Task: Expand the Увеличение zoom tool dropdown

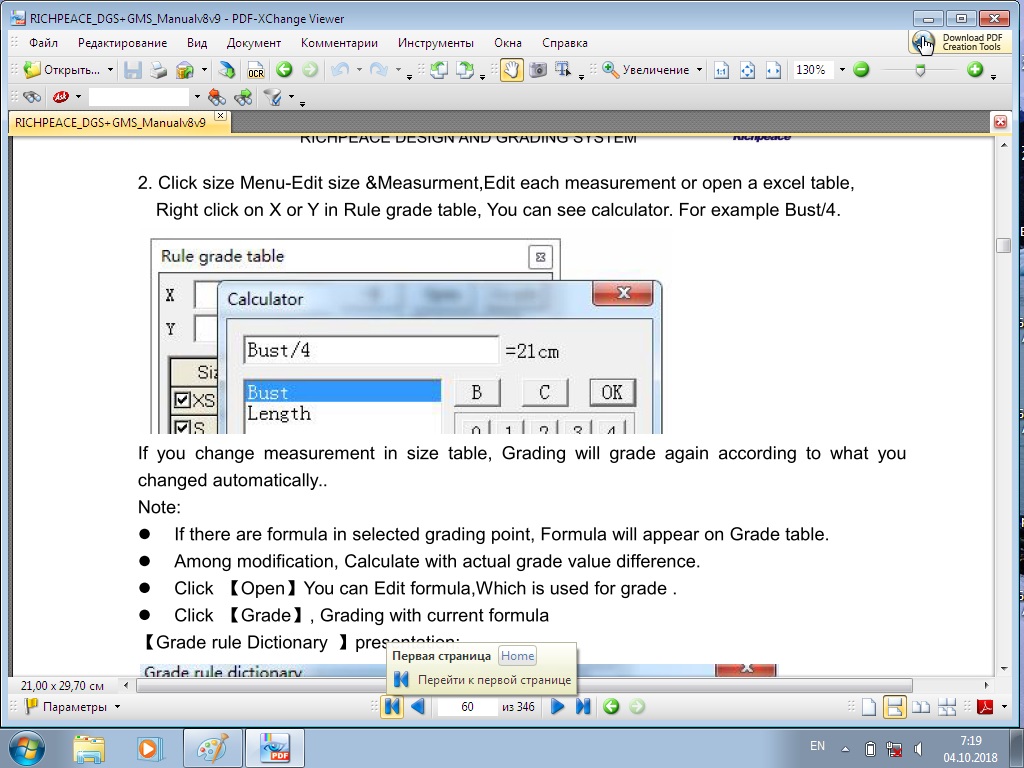Action: [699, 70]
